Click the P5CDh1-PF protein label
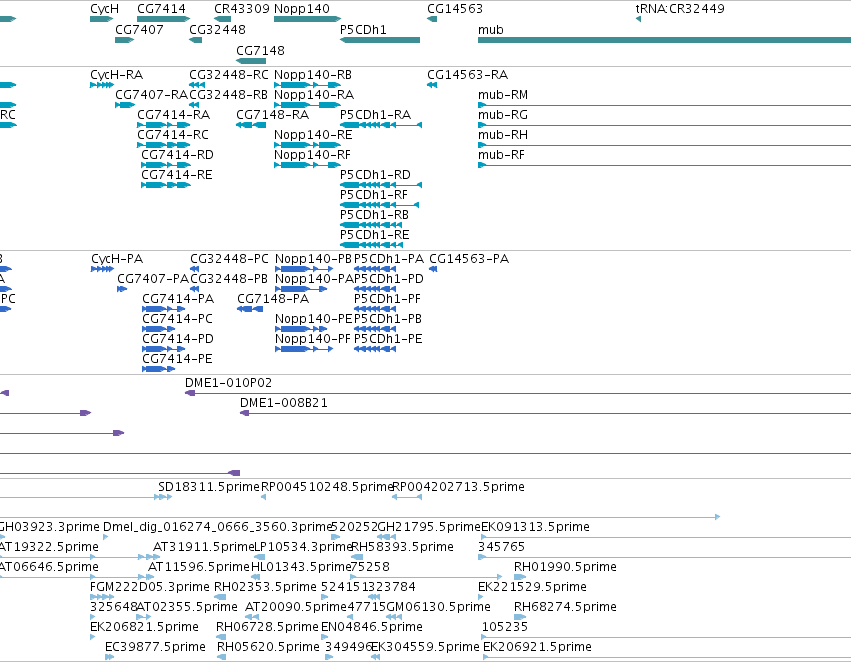Image resolution: width=851 pixels, height=662 pixels. 387,299
